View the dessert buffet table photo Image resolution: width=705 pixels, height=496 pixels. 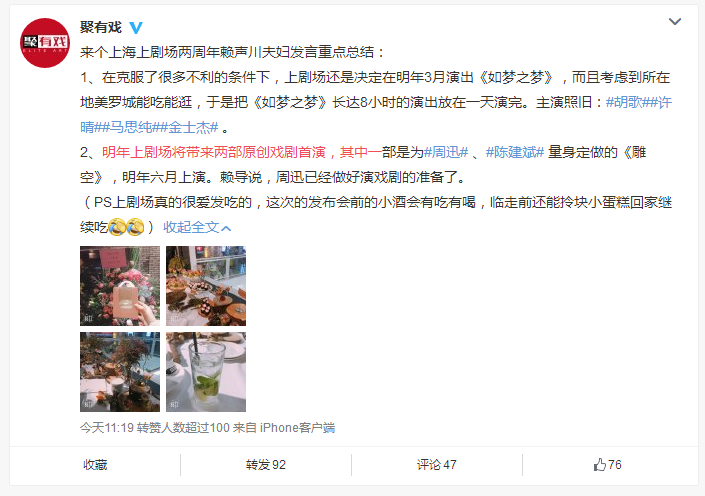[x=206, y=286]
